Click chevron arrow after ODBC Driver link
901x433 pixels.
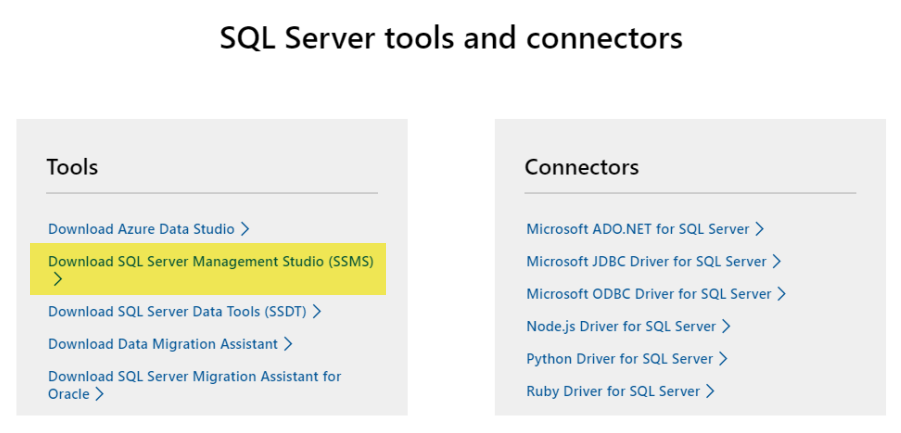point(781,294)
